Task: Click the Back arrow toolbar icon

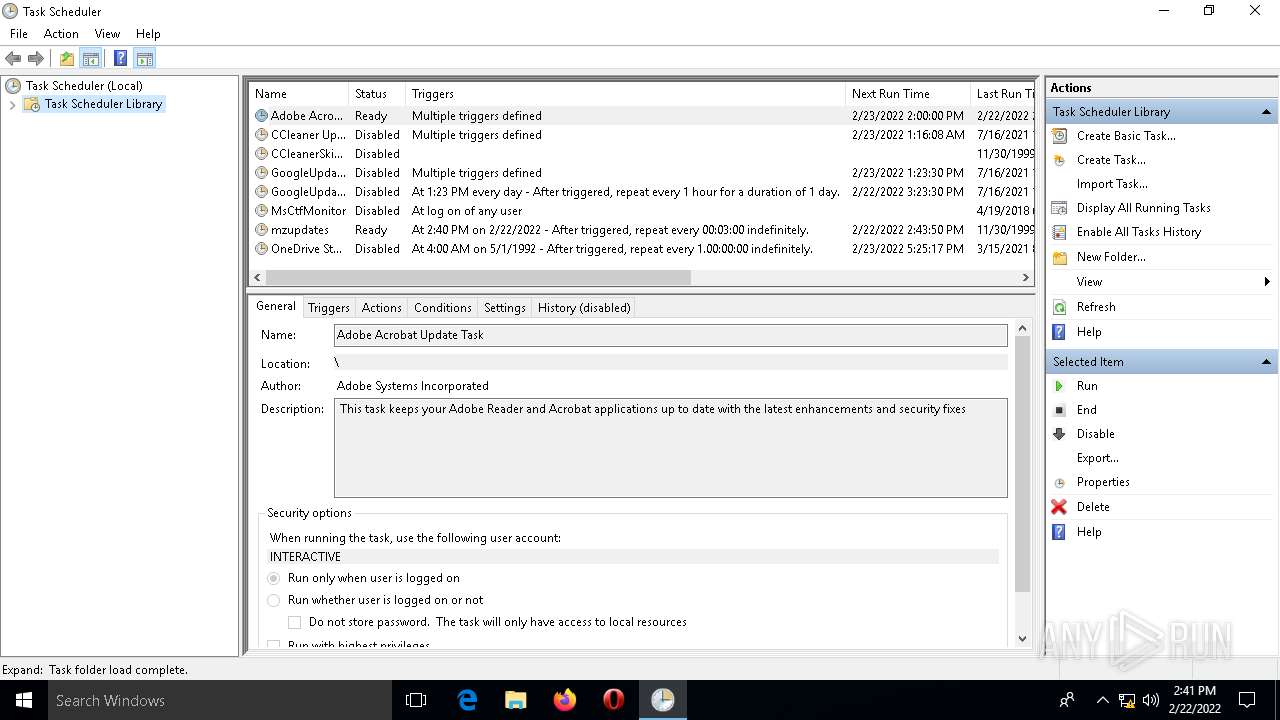Action: tap(13, 59)
